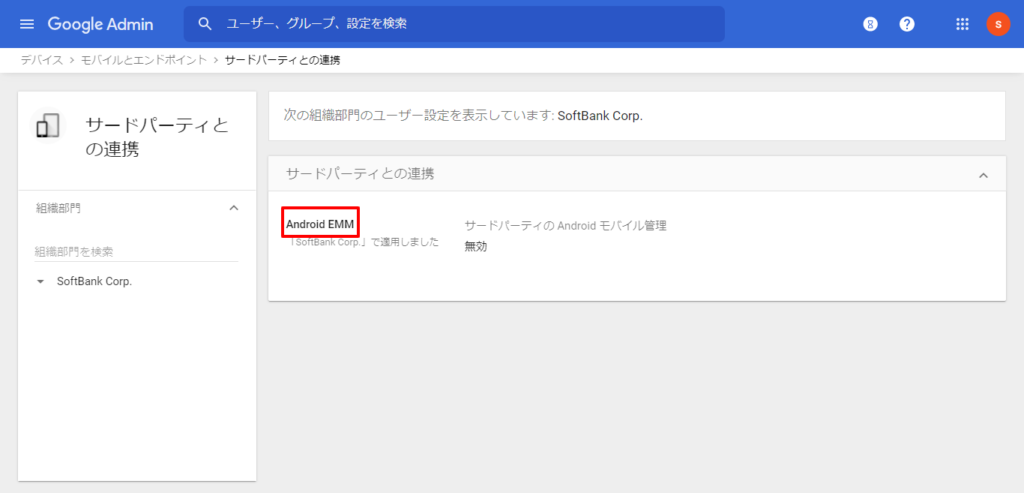Open the Android EMM setting

point(321,224)
